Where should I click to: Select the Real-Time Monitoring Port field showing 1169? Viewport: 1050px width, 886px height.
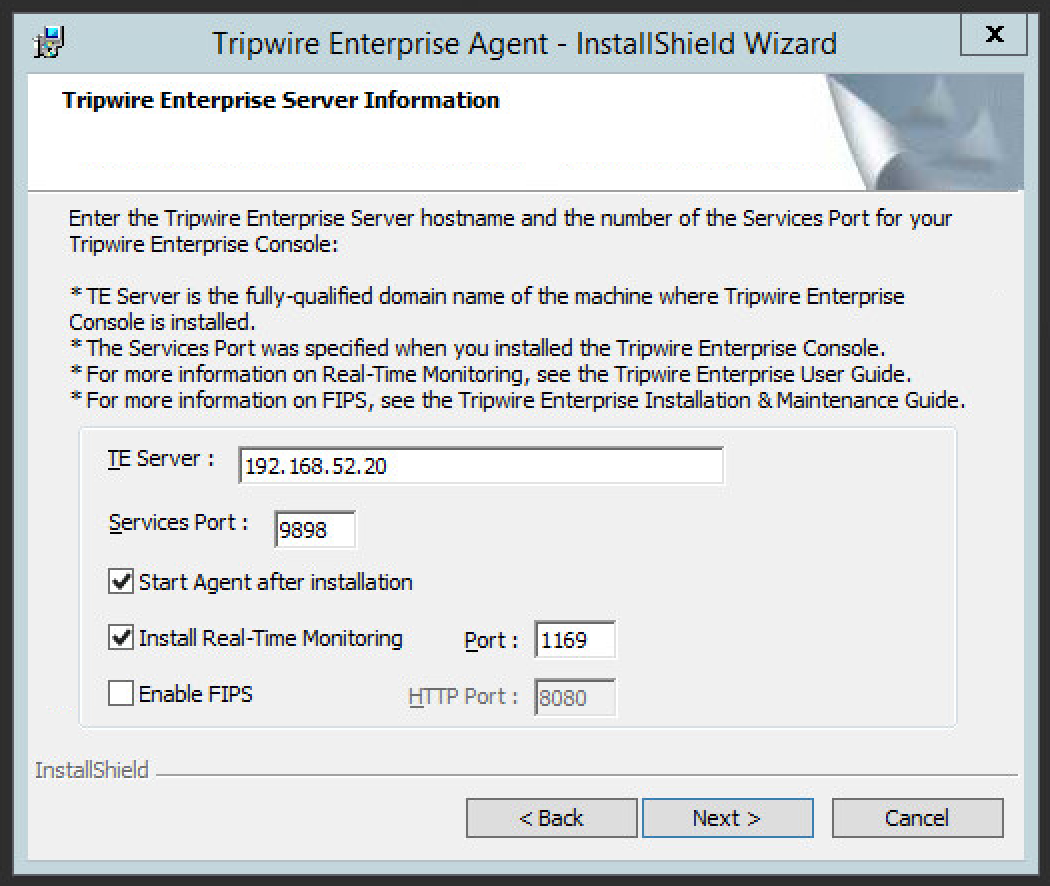tap(575, 640)
